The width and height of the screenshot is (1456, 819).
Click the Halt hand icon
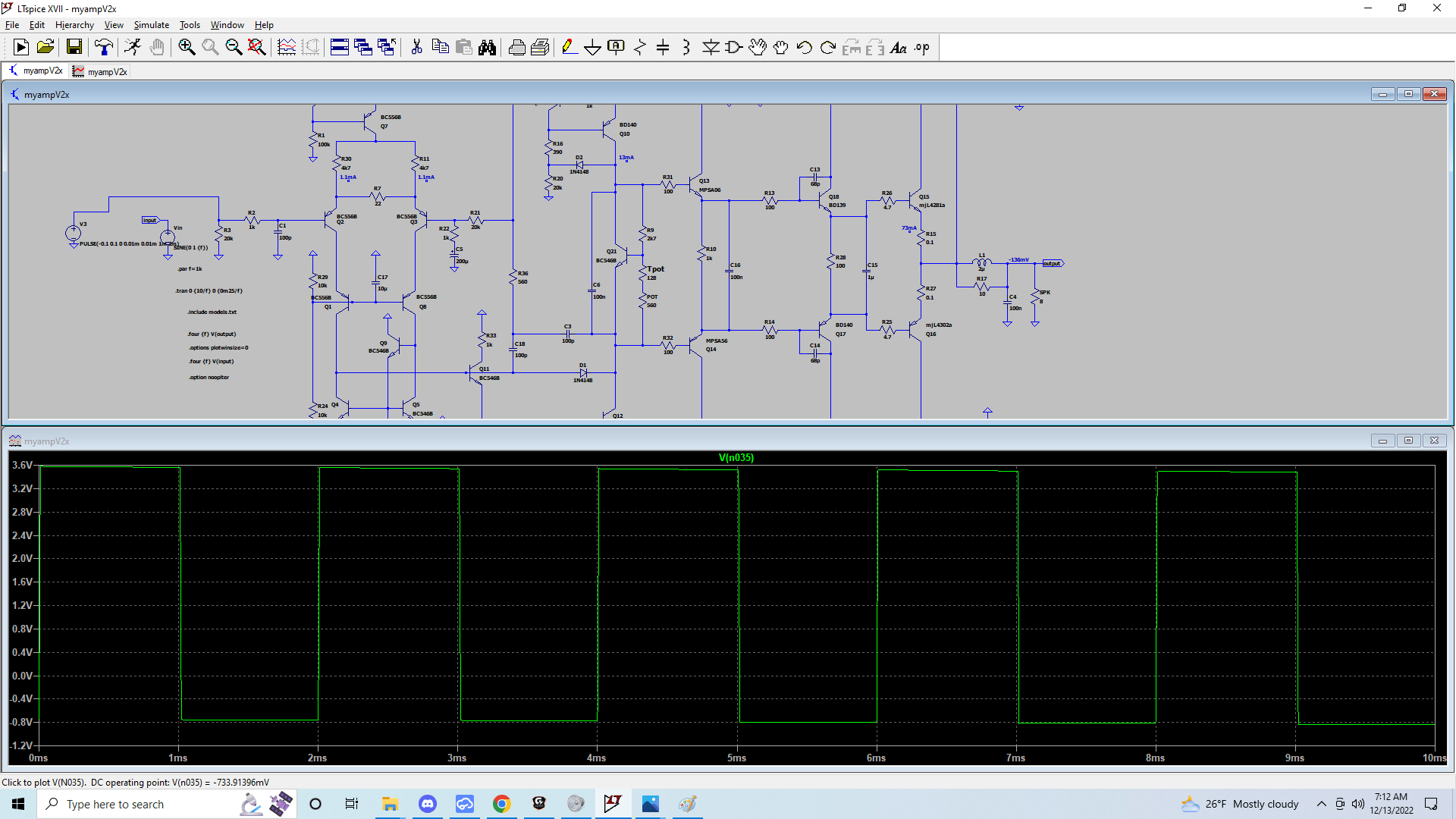pyautogui.click(x=157, y=48)
